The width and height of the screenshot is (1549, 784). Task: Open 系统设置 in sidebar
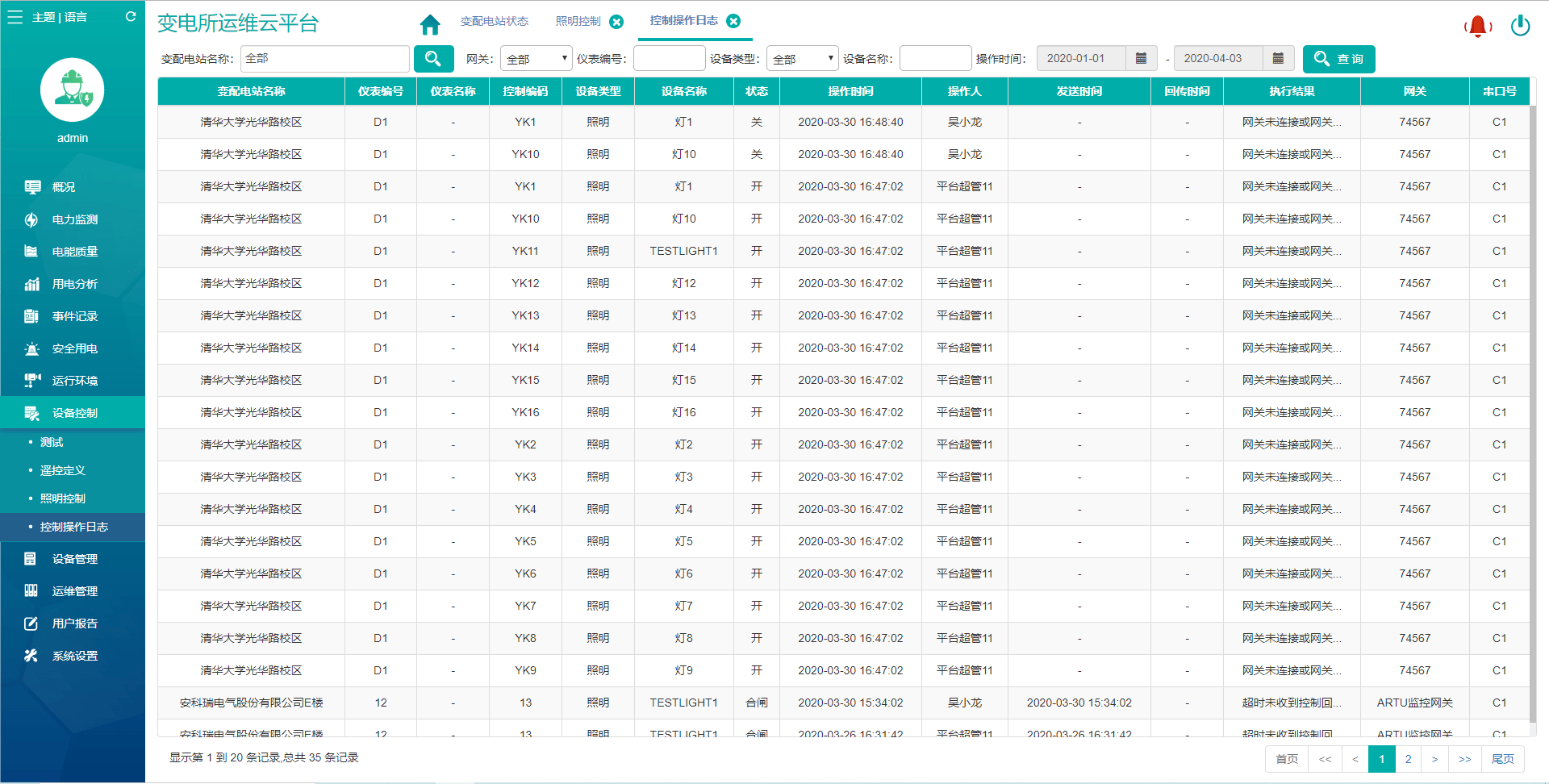[x=73, y=656]
